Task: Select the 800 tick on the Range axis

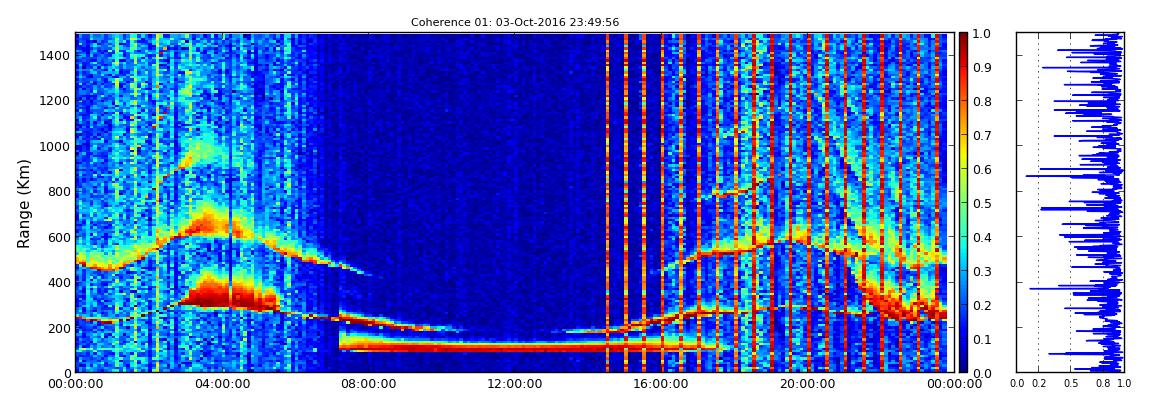Action: pos(57,192)
